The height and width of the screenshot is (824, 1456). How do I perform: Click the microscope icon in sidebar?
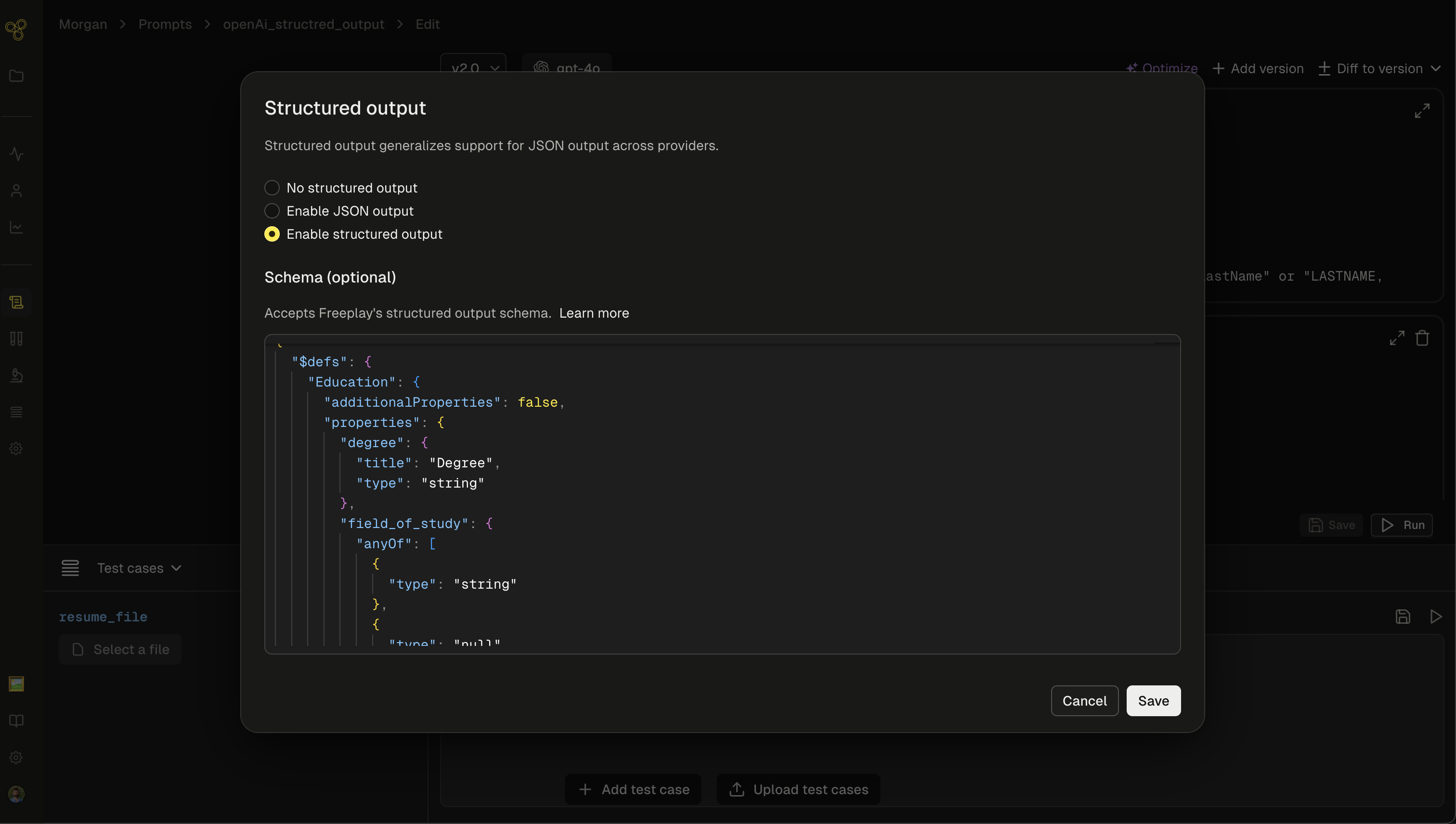click(16, 375)
